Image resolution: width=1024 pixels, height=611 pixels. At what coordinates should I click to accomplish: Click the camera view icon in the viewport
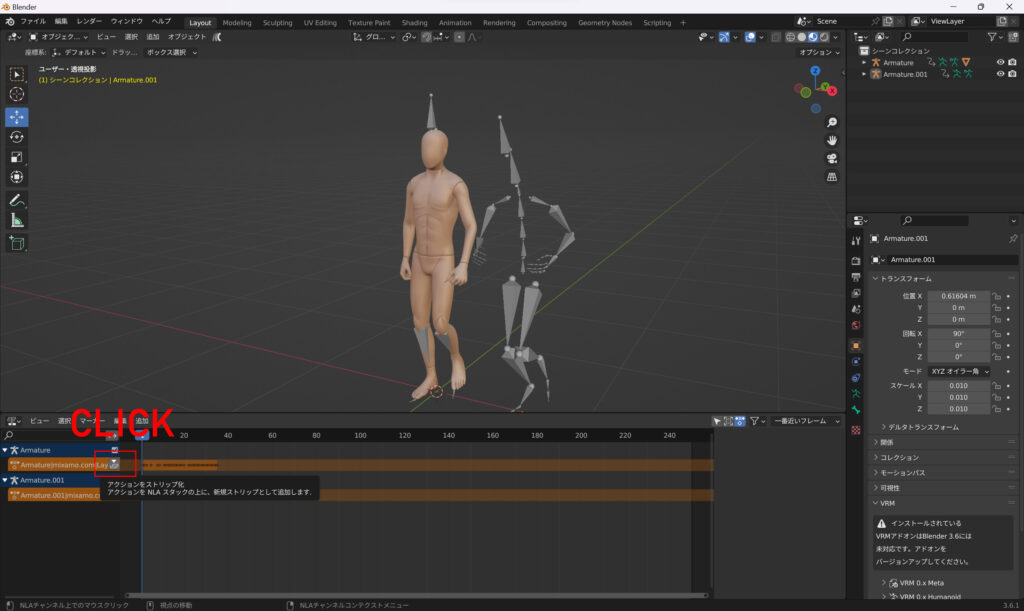coord(832,159)
